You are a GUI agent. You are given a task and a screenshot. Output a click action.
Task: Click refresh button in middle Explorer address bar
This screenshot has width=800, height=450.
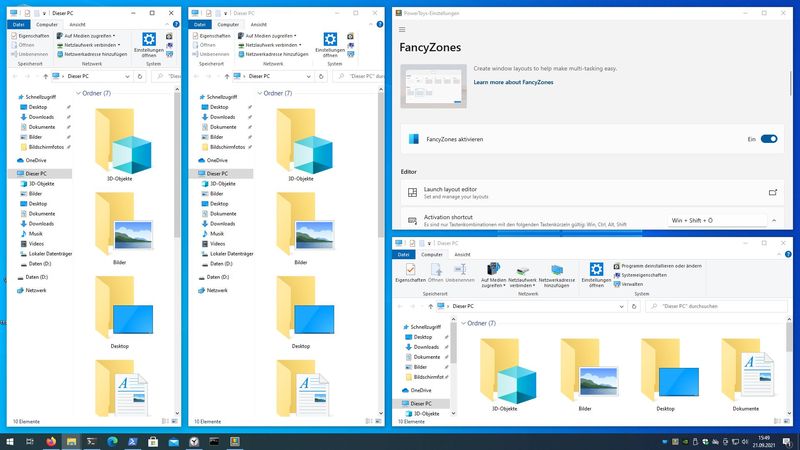(321, 77)
